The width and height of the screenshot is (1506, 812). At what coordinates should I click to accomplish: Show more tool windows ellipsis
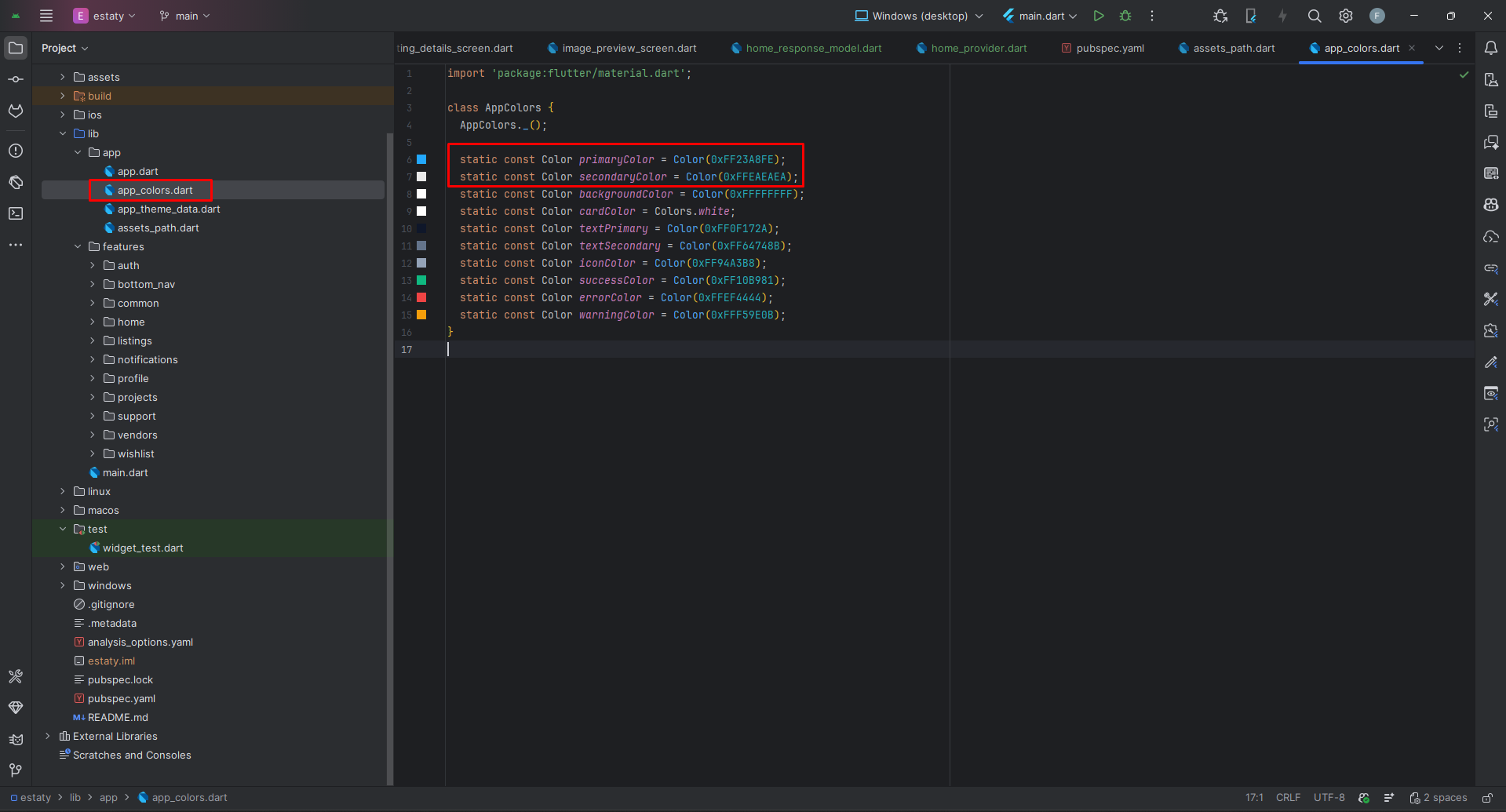tap(16, 245)
